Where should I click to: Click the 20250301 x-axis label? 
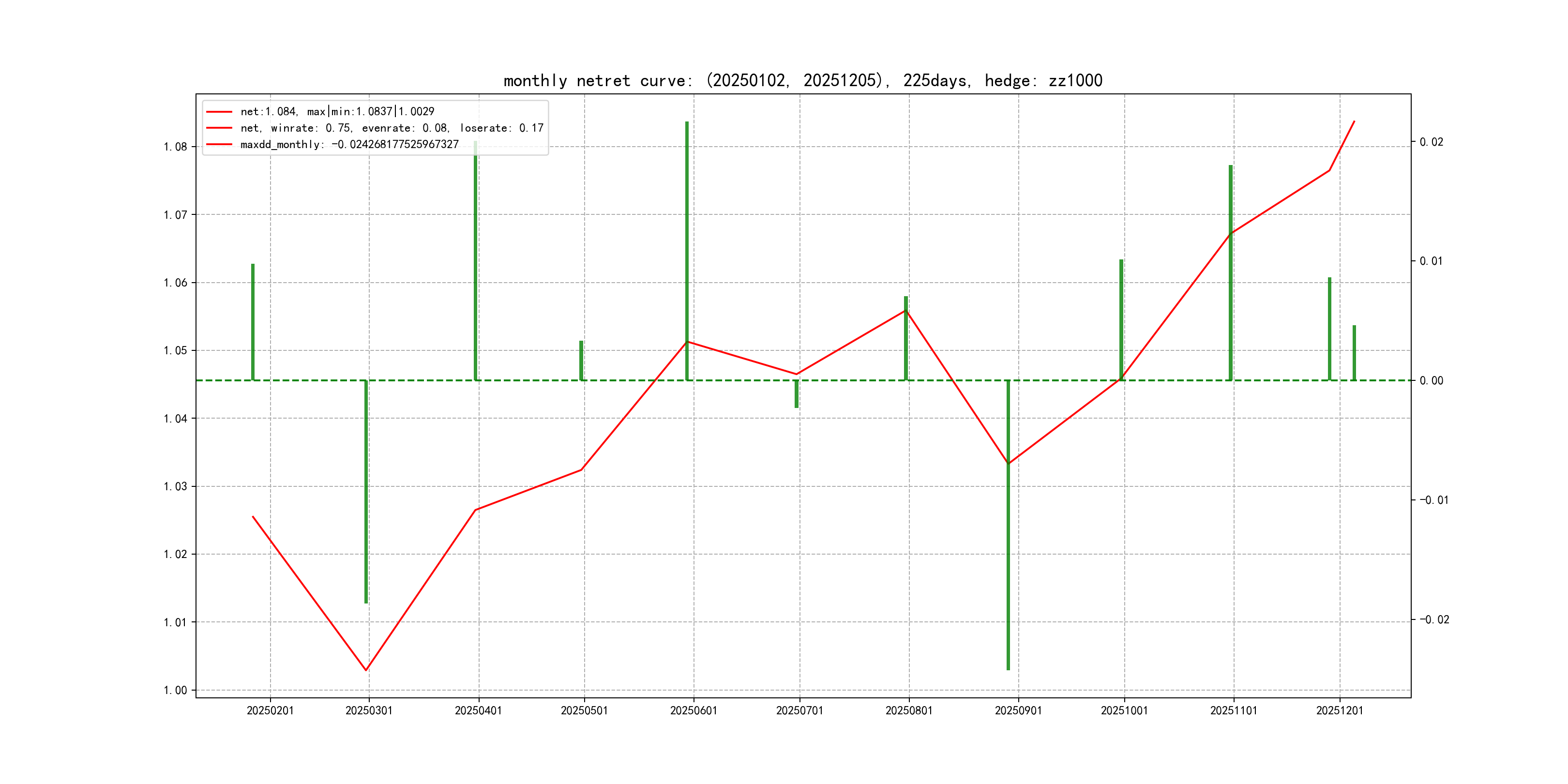coord(369,711)
